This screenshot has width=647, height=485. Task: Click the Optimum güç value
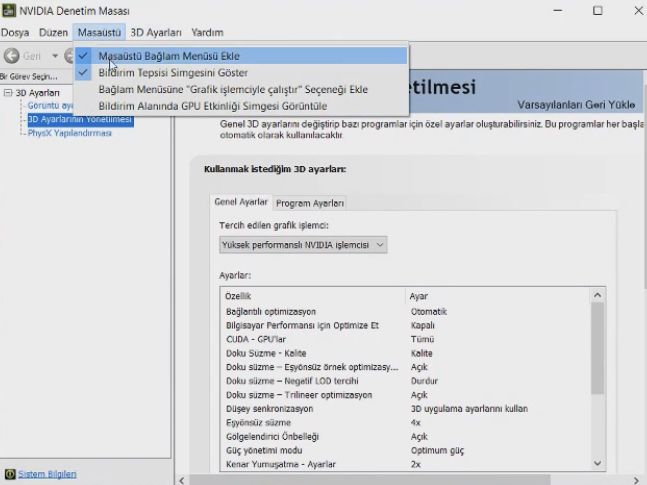tap(437, 450)
